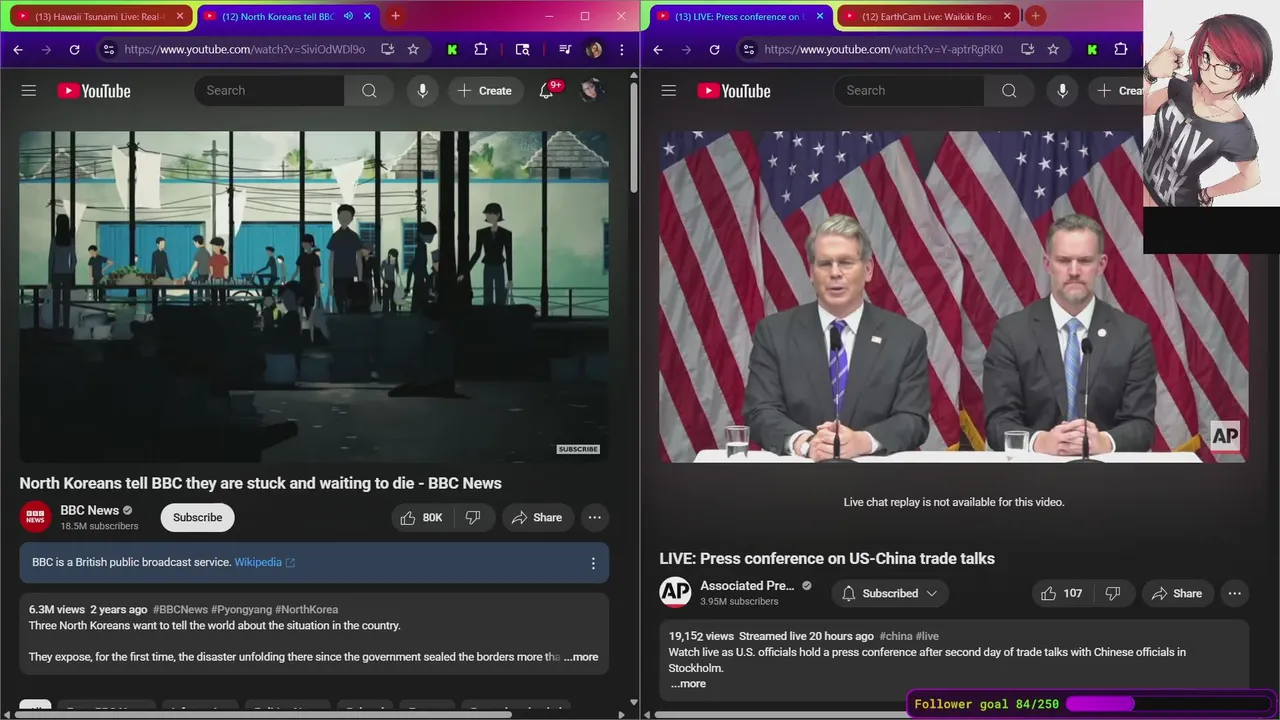Open the Create menu in left window
The image size is (1280, 720).
(x=485, y=91)
